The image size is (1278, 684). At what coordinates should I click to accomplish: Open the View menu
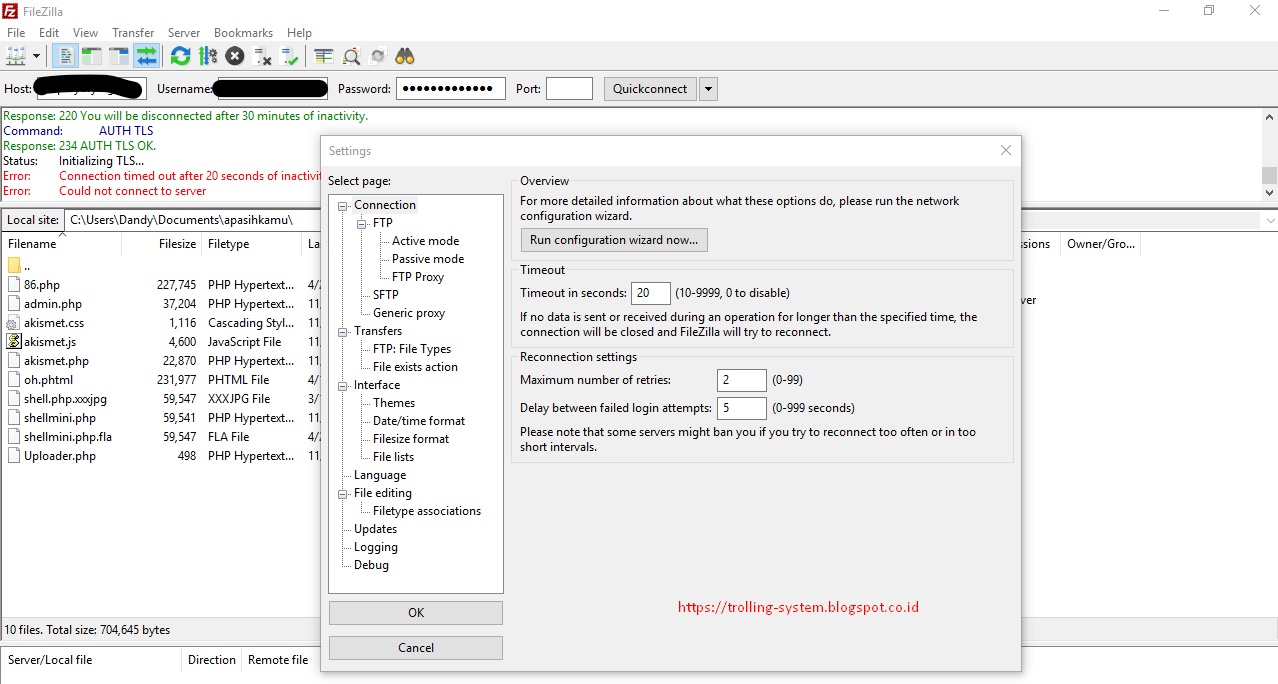pyautogui.click(x=86, y=33)
